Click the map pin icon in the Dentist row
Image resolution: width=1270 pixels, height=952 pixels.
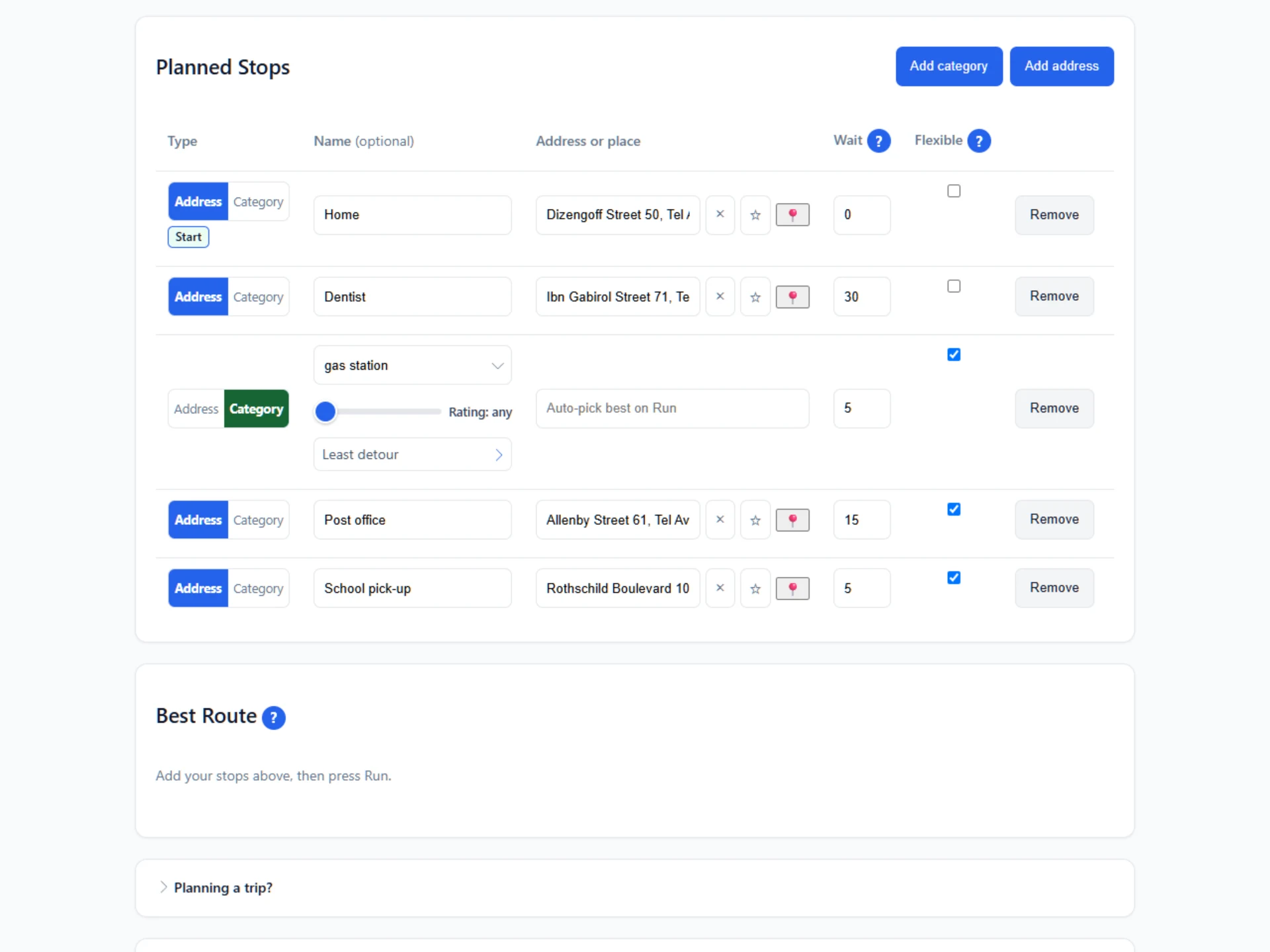coord(792,297)
